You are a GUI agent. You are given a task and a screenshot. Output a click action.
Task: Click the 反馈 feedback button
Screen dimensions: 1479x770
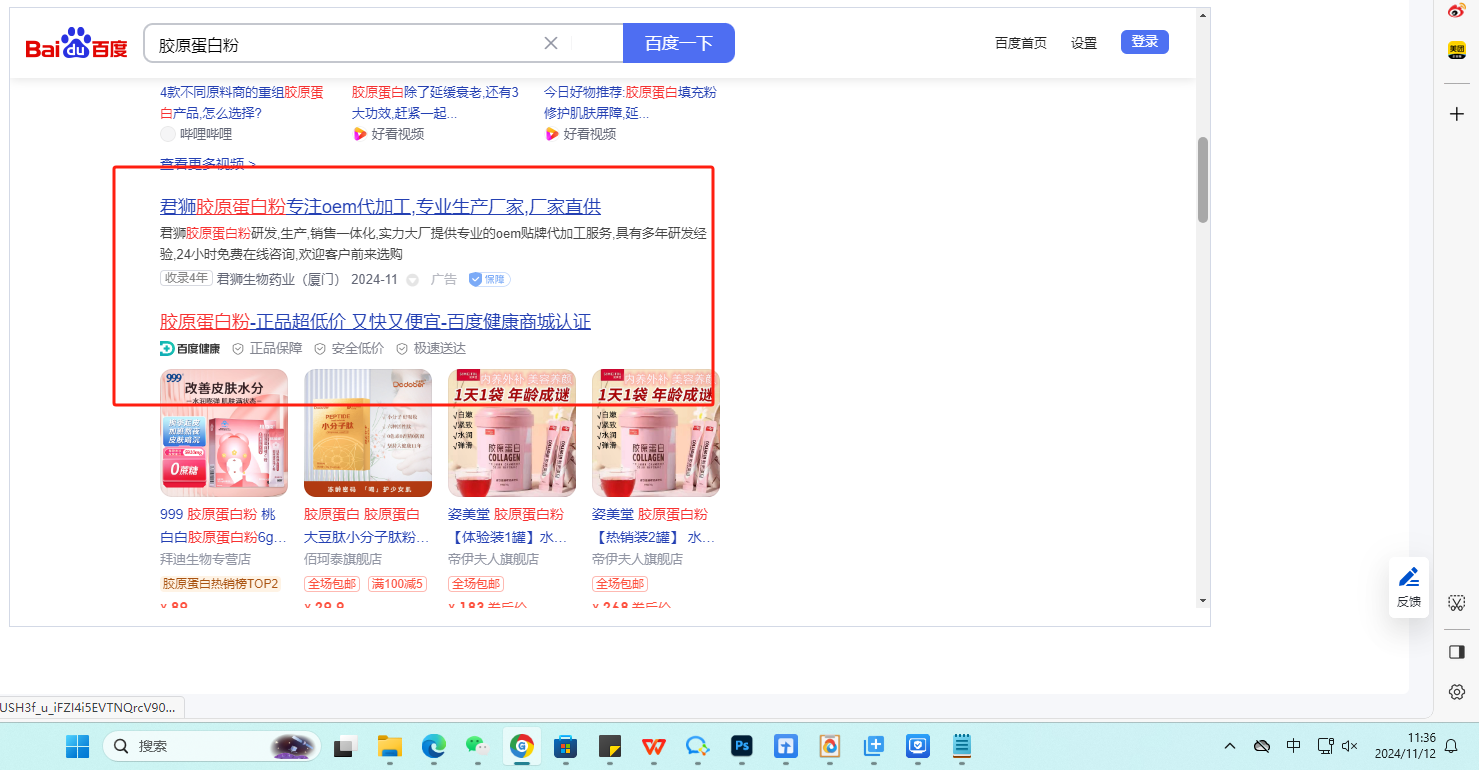(x=1409, y=587)
